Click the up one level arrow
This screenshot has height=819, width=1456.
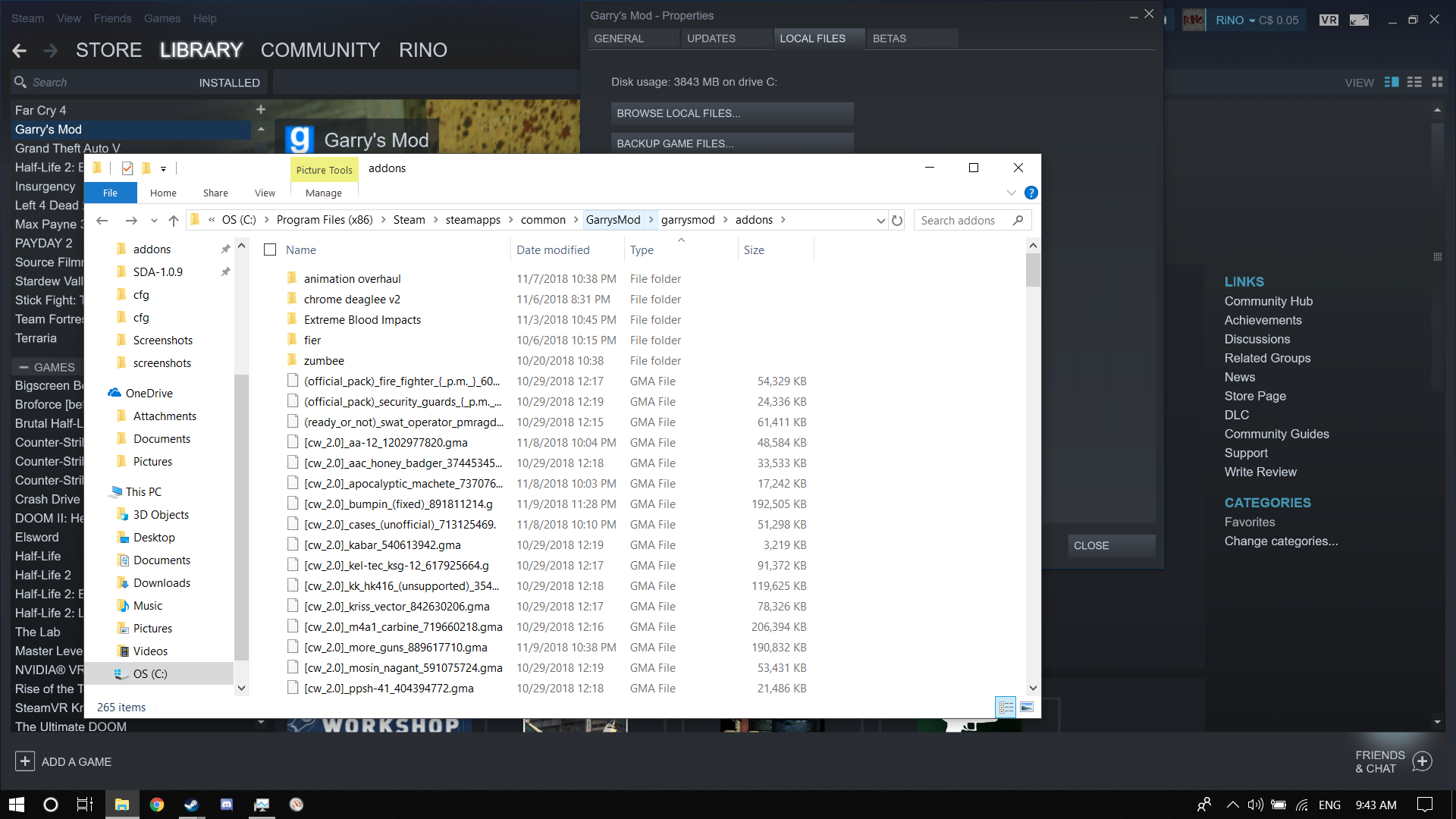click(x=174, y=221)
